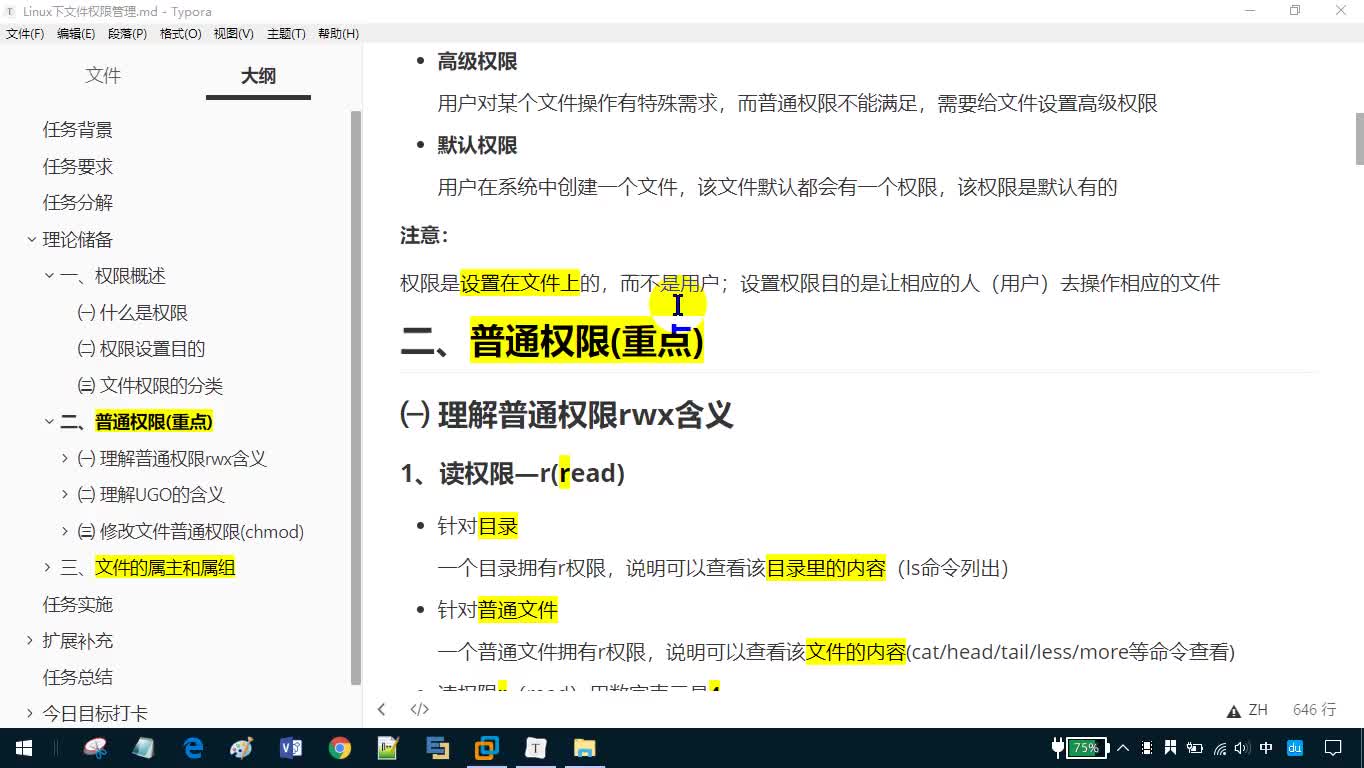Open the 段落(P) menu

(127, 34)
